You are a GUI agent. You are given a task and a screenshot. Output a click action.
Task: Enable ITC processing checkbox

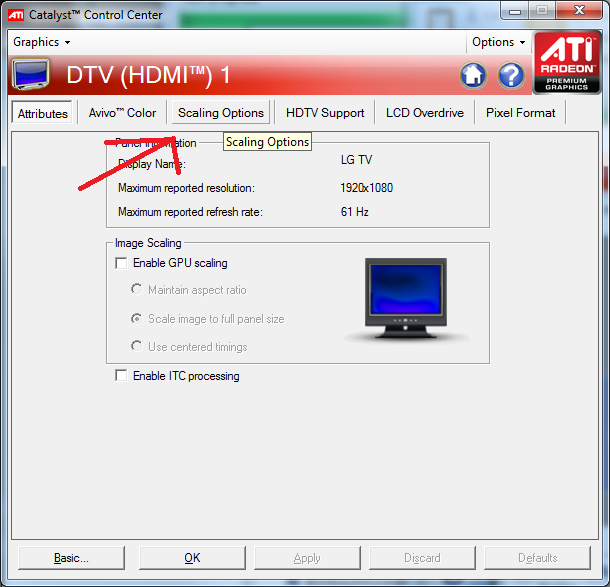(121, 376)
